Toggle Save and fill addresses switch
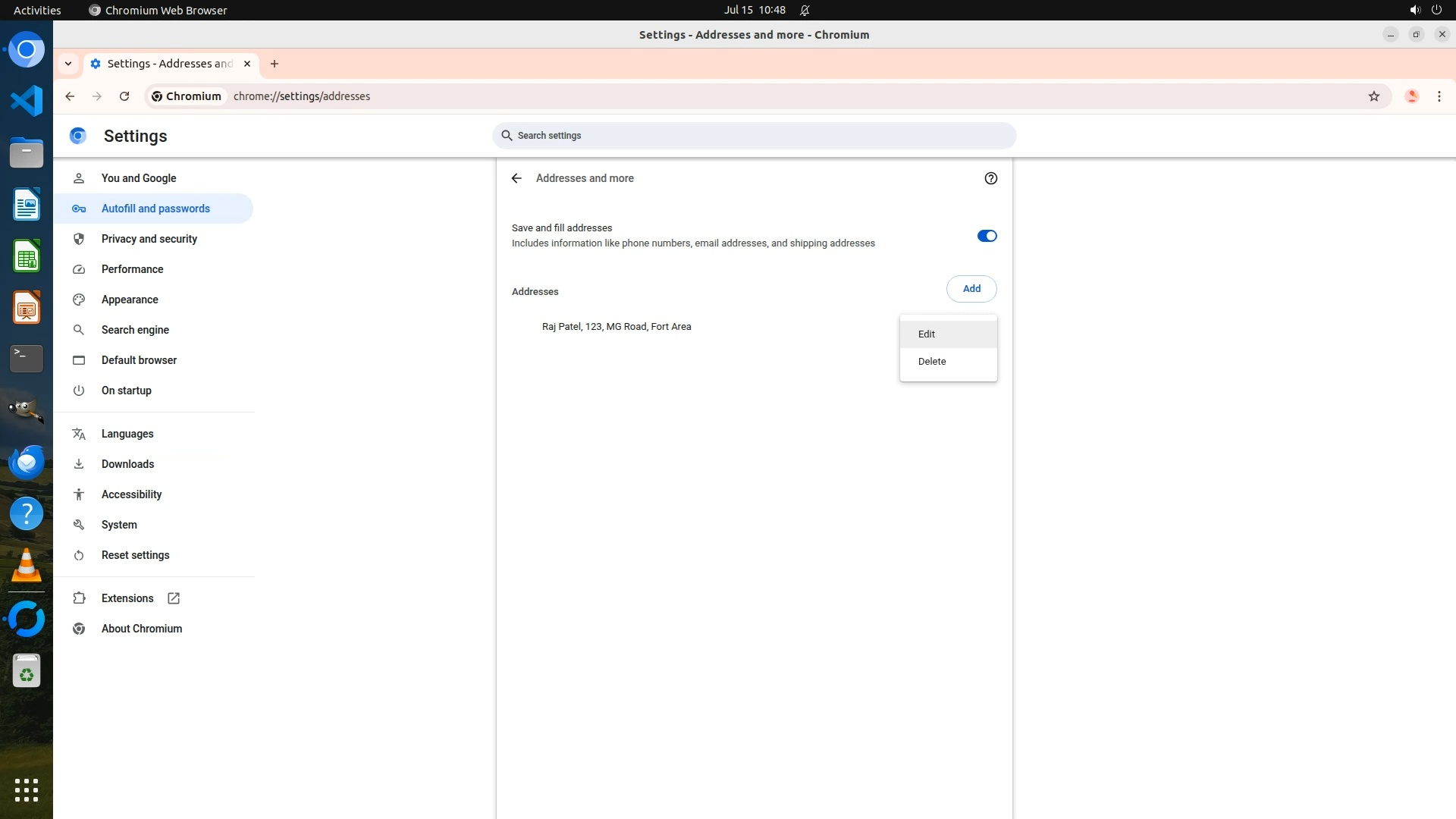Viewport: 1456px width, 819px height. pos(987,236)
